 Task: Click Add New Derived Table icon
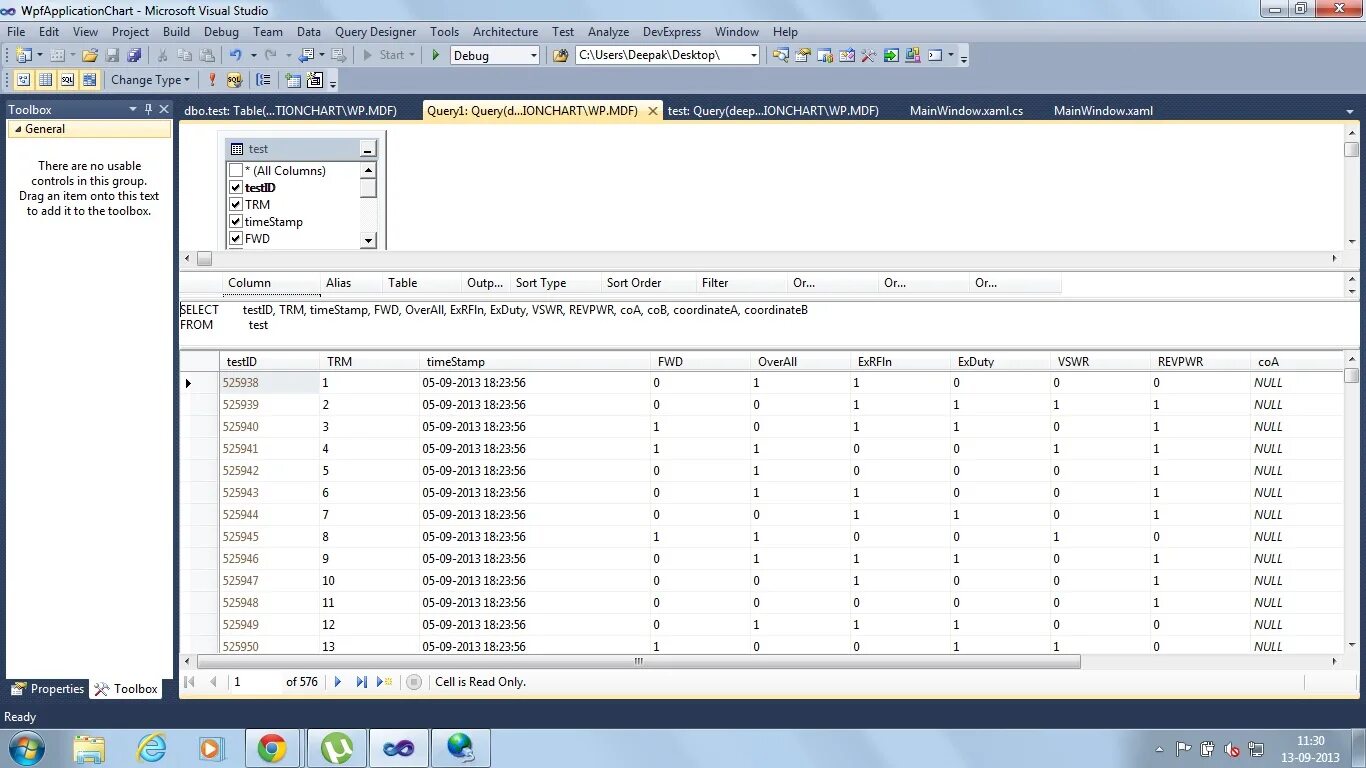pos(314,80)
